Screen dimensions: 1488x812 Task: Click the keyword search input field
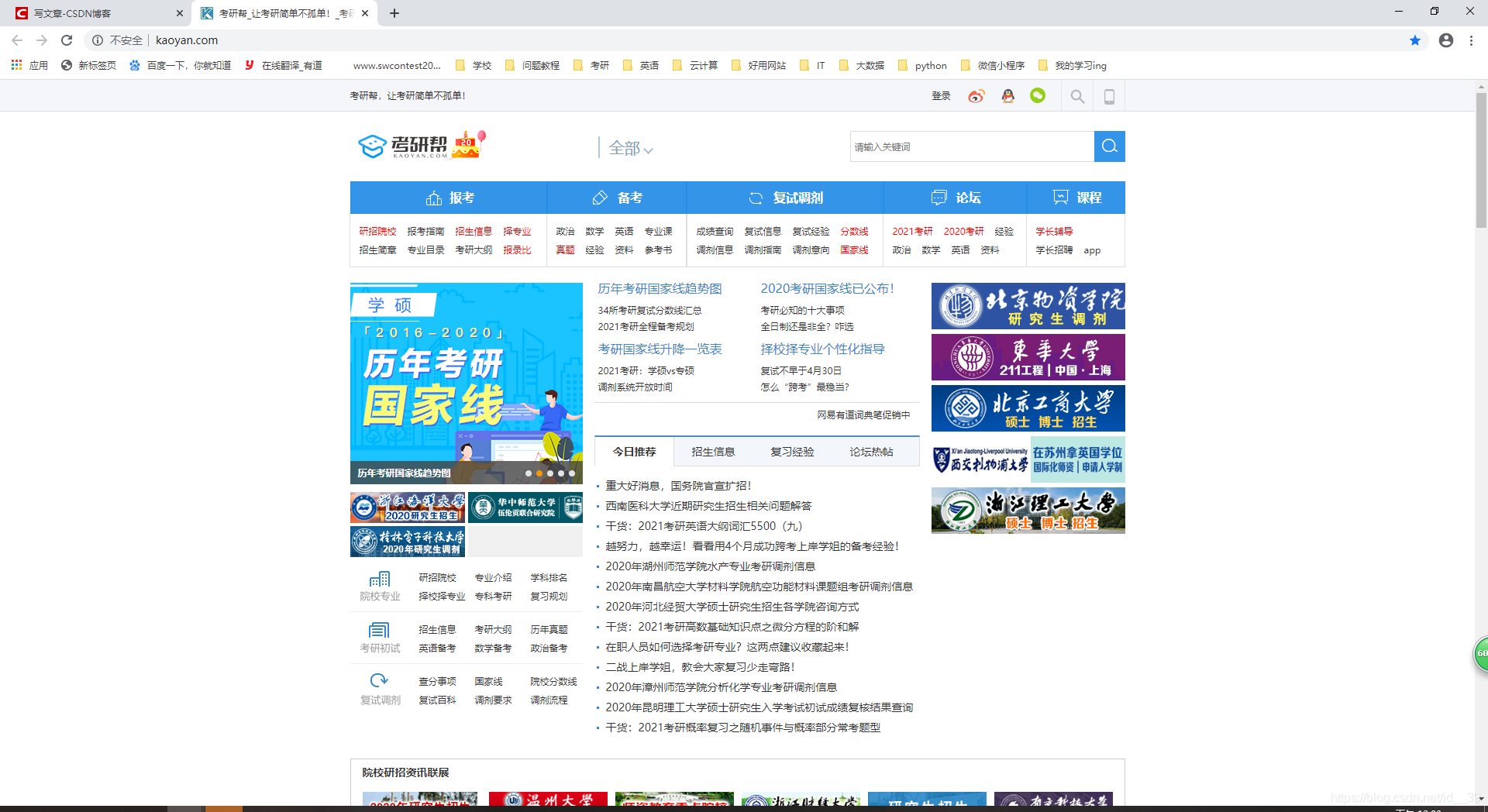969,146
